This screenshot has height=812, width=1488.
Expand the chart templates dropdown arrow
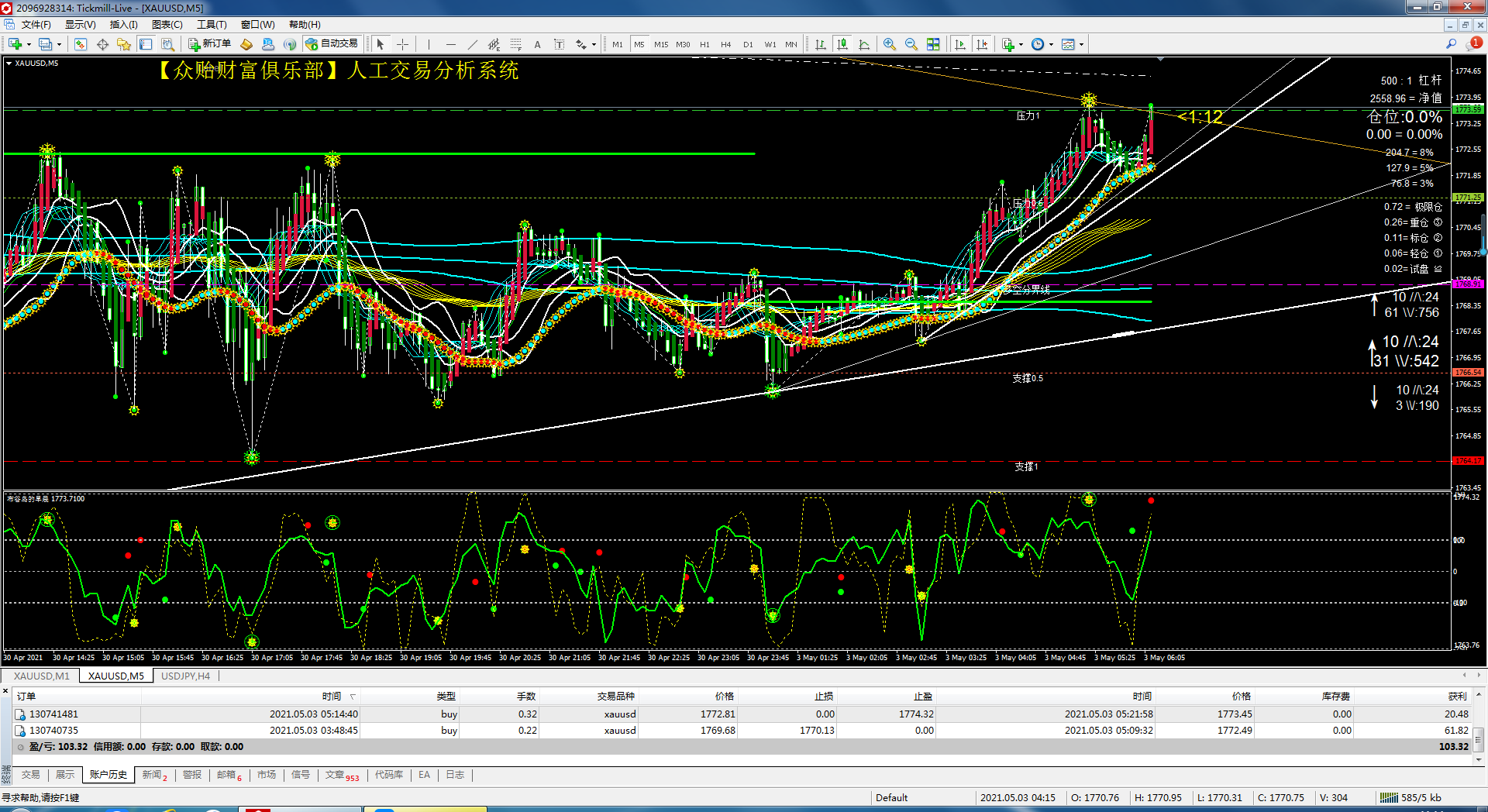click(1081, 44)
